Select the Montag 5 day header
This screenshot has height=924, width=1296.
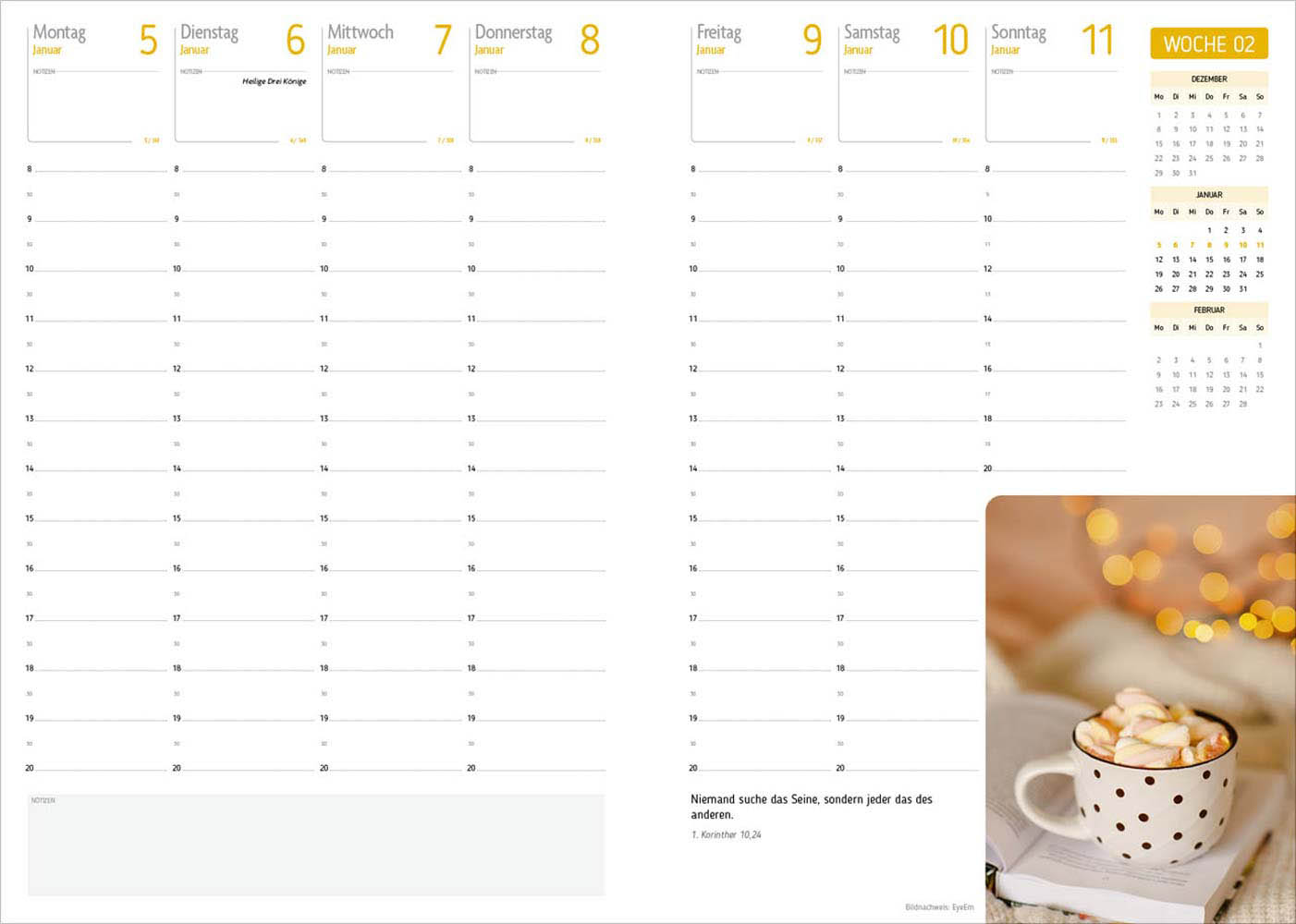click(x=94, y=40)
